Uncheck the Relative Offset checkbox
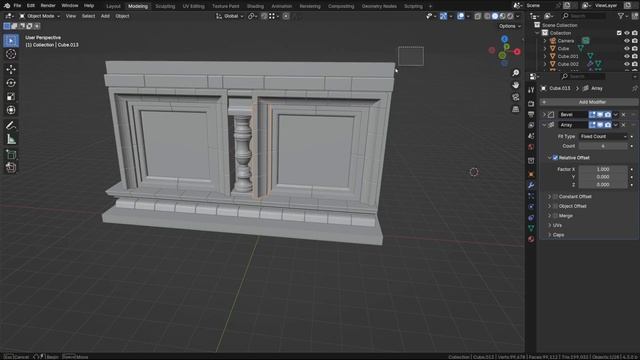Viewport: 640px width, 360px height. 555,158
